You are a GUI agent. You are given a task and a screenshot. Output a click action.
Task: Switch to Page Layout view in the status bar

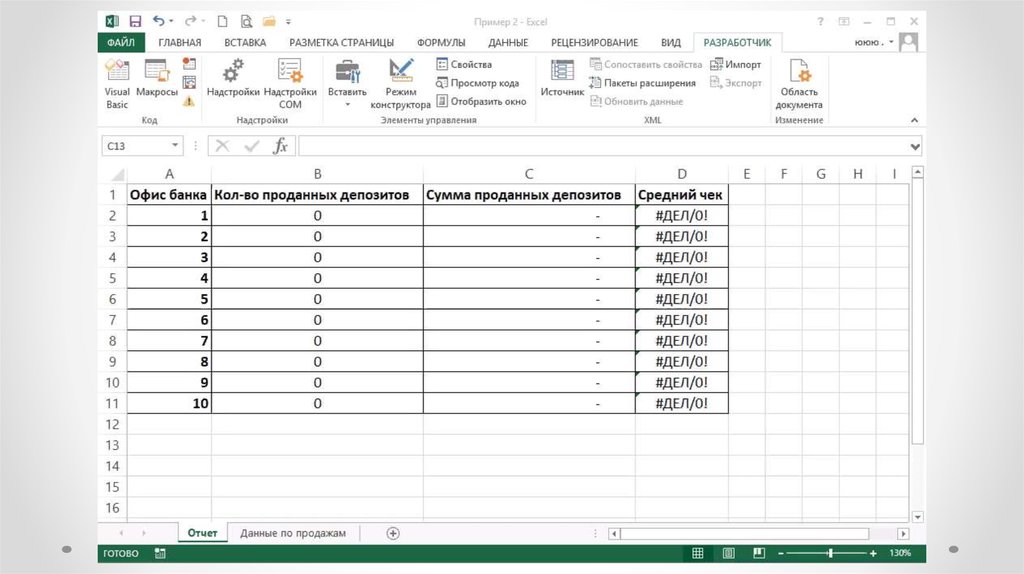point(729,553)
